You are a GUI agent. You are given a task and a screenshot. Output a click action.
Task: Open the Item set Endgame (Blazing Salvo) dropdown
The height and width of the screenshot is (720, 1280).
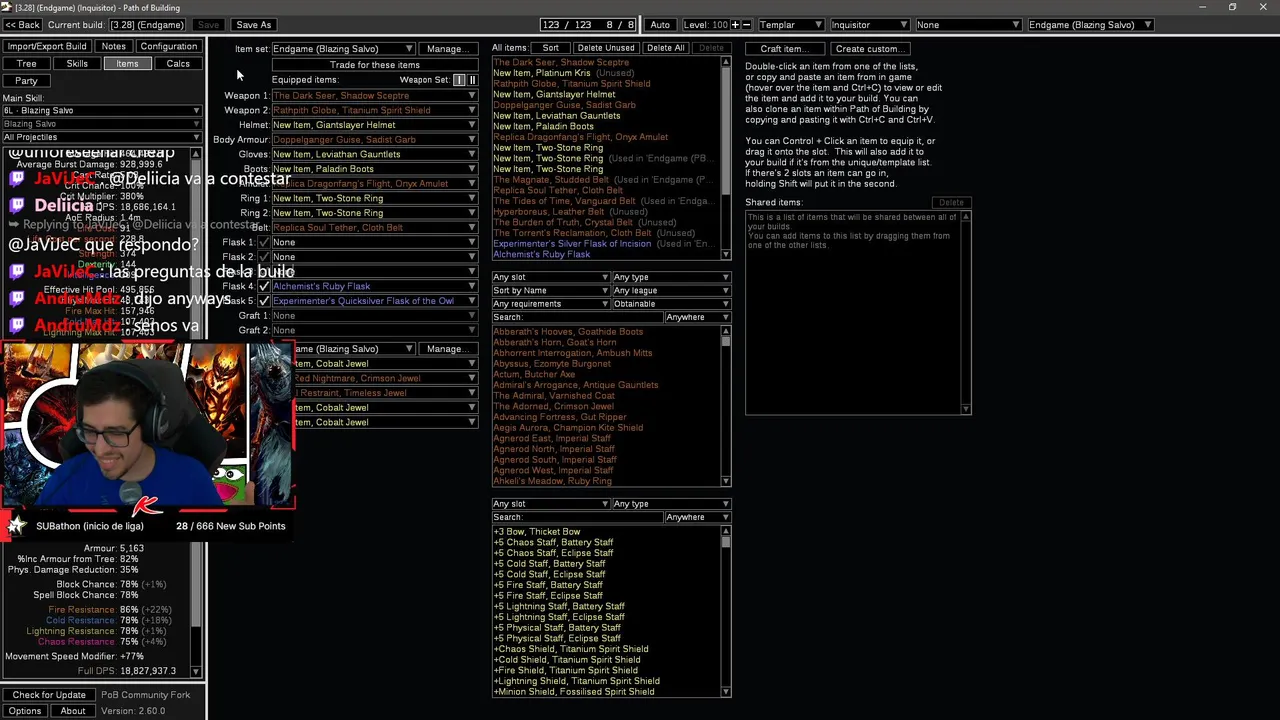tap(343, 49)
